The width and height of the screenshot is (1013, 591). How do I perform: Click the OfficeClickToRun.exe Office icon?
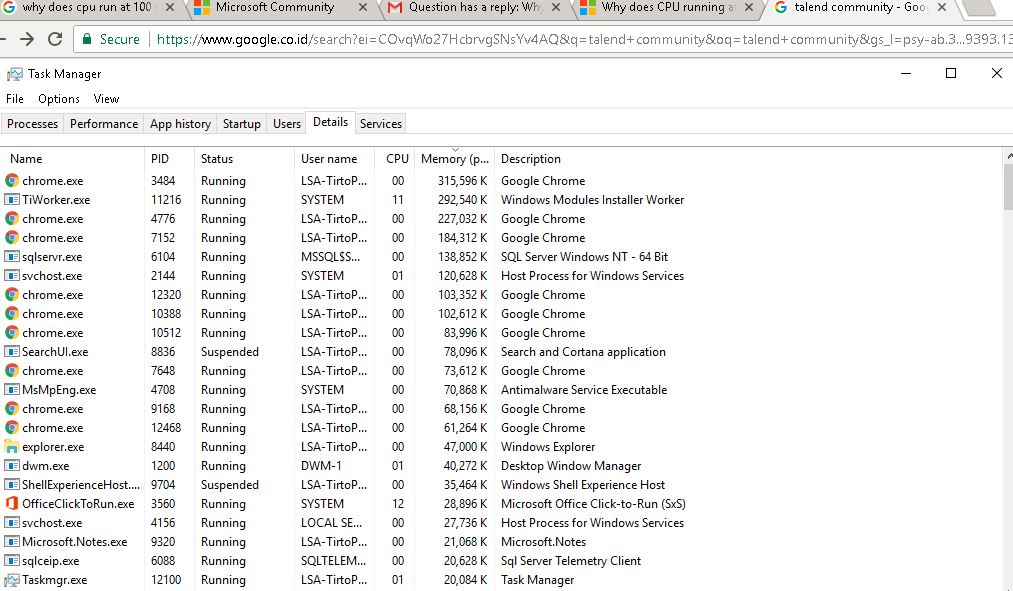point(12,504)
